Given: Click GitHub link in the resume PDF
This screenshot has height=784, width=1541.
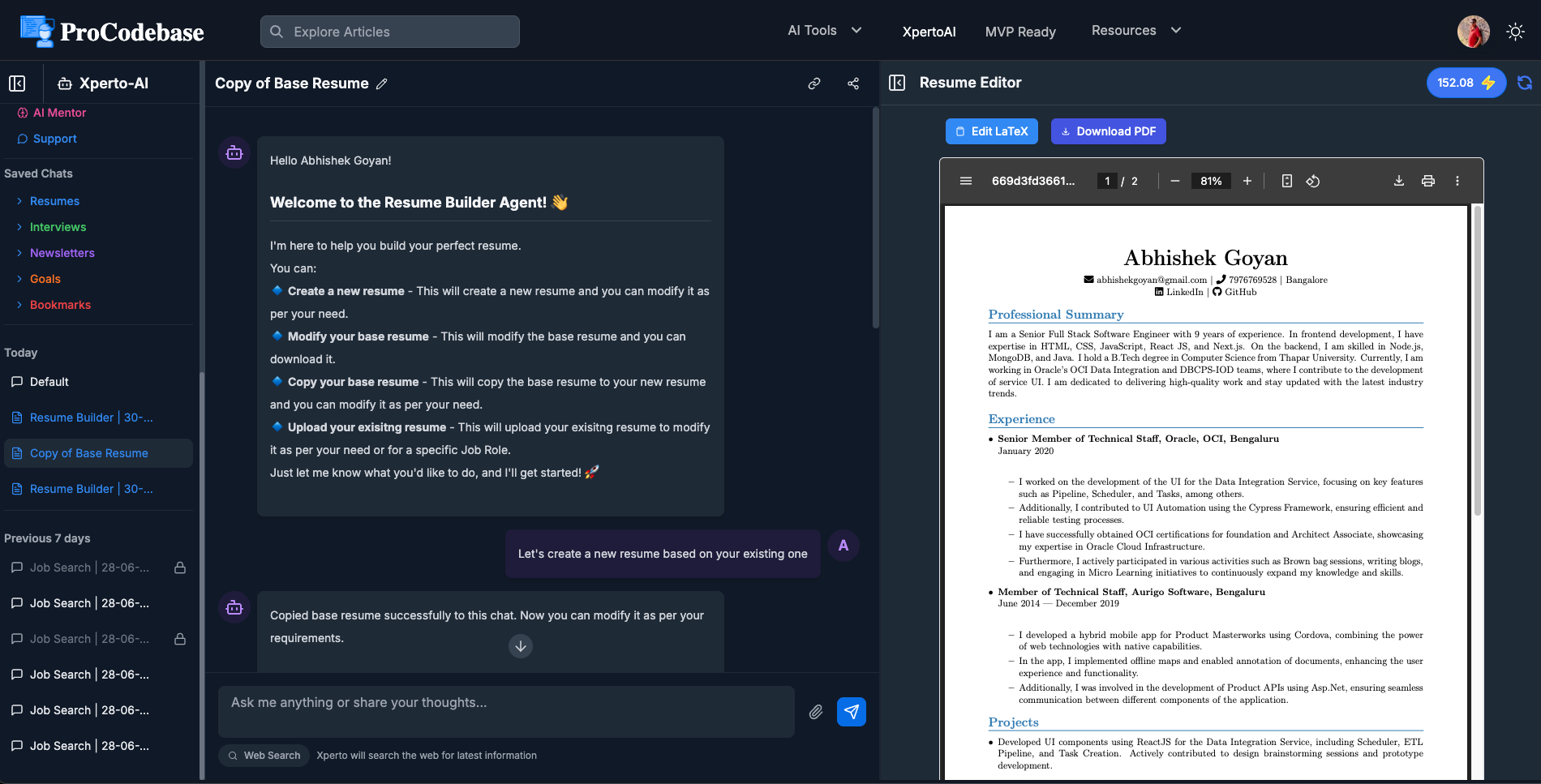Looking at the screenshot, I should point(1241,292).
